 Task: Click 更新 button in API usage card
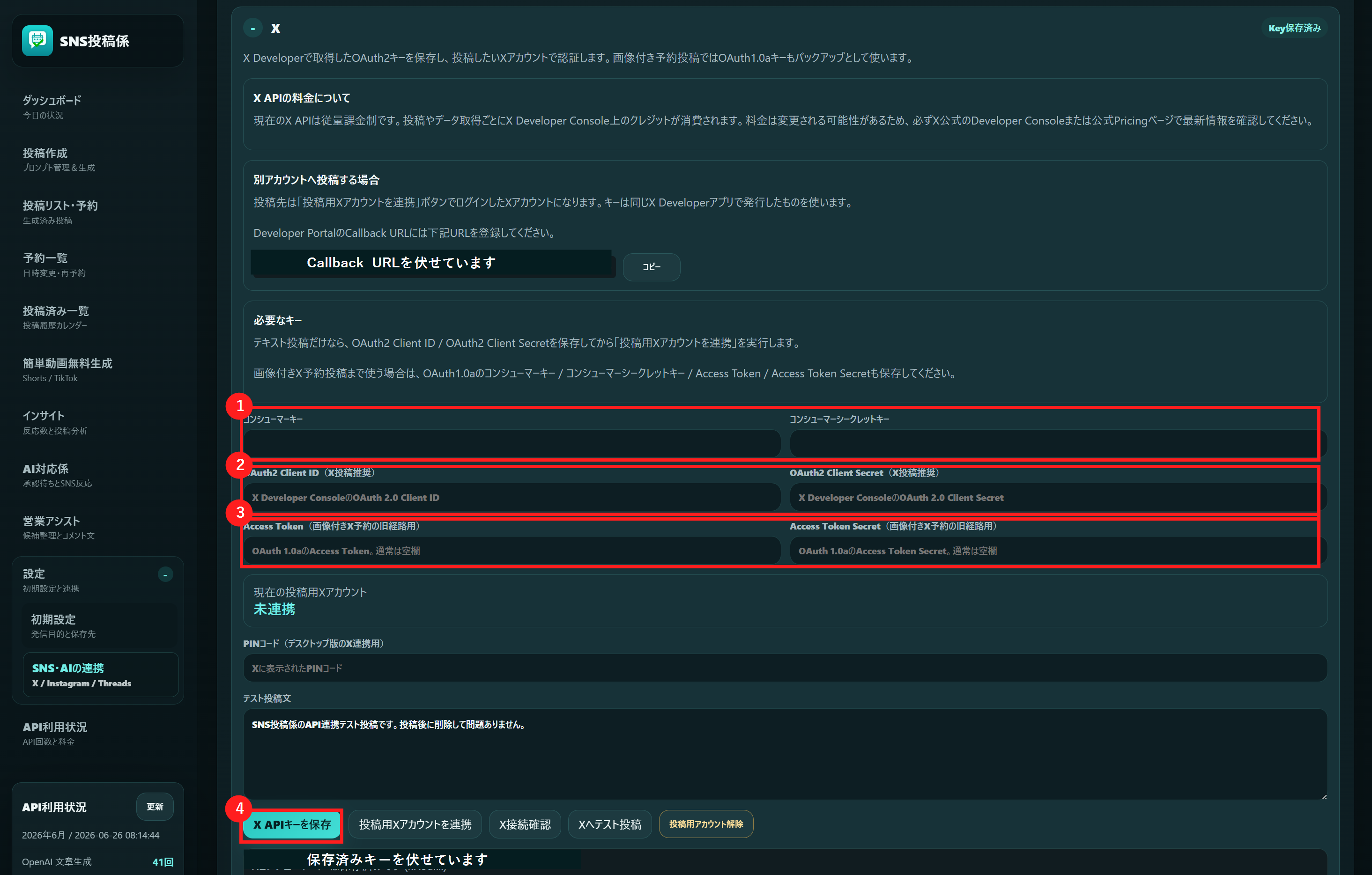point(155,807)
